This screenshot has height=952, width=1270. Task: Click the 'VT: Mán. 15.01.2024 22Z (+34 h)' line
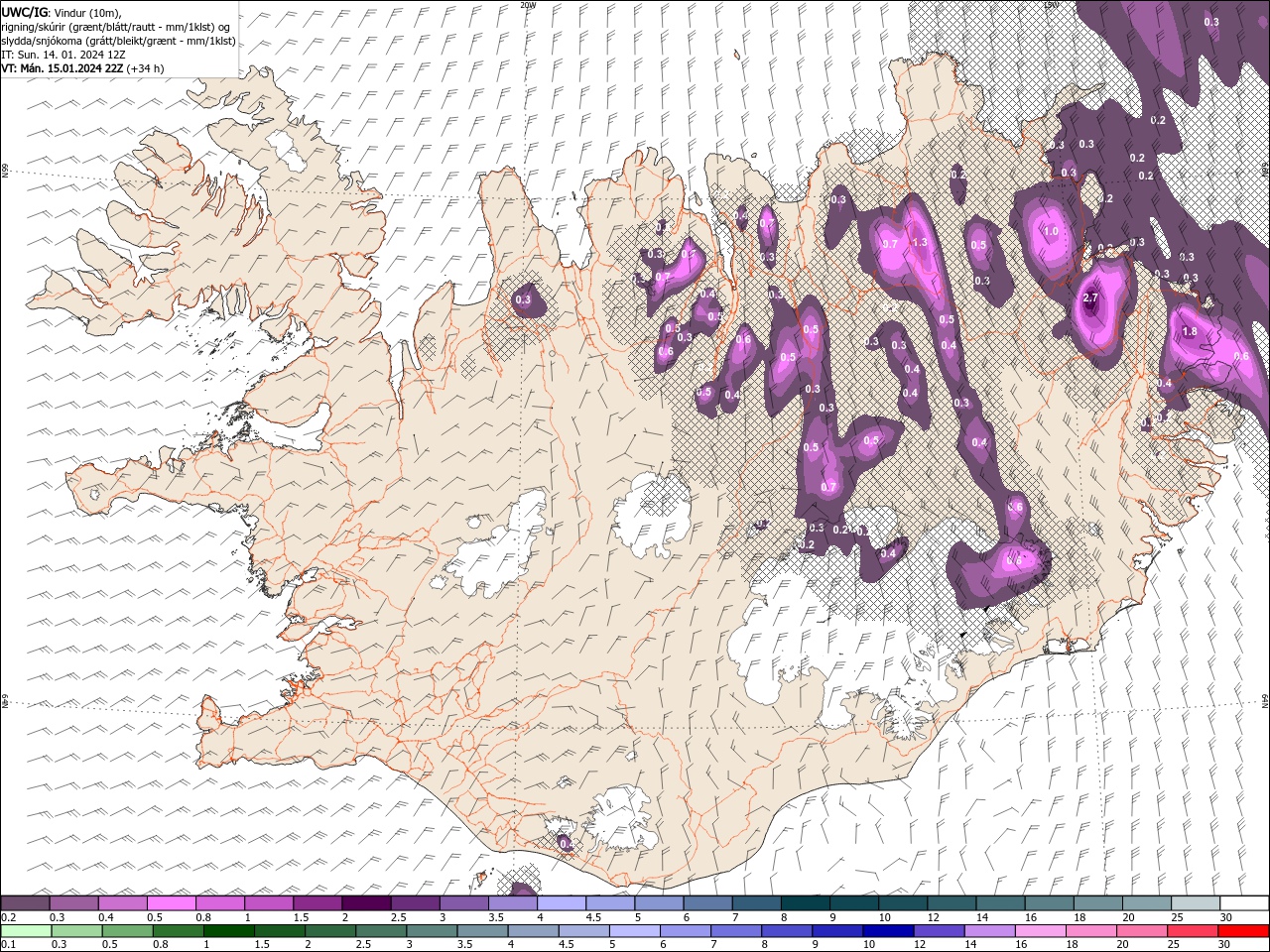pos(83,68)
